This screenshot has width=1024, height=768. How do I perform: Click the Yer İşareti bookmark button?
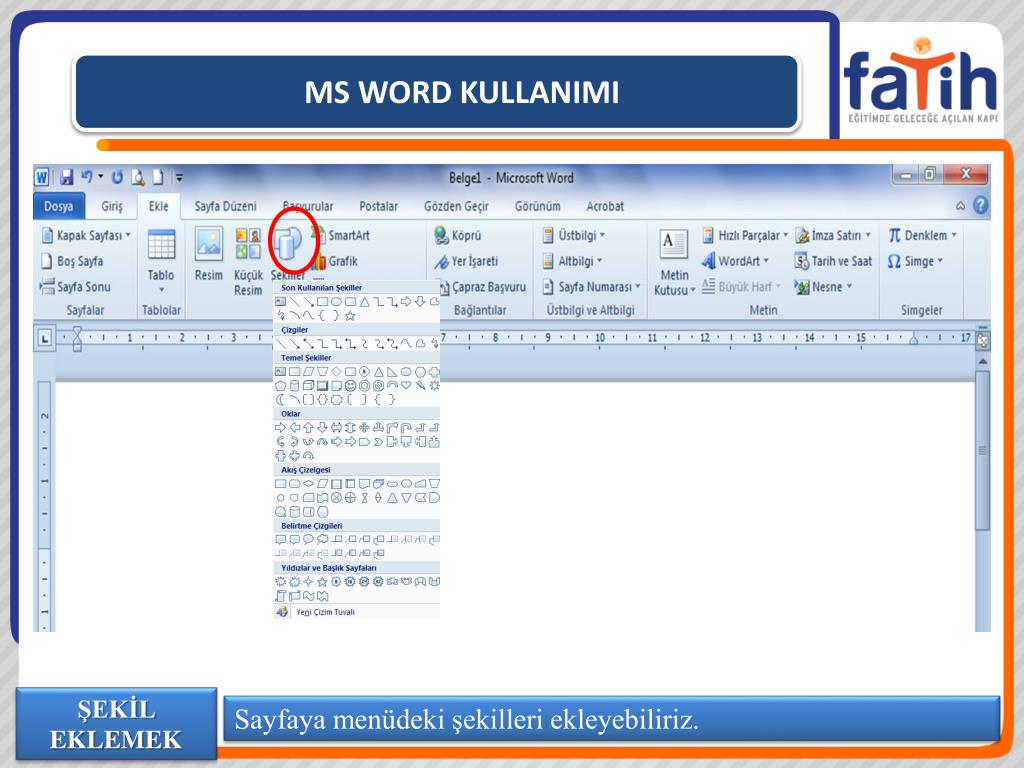pos(466,261)
